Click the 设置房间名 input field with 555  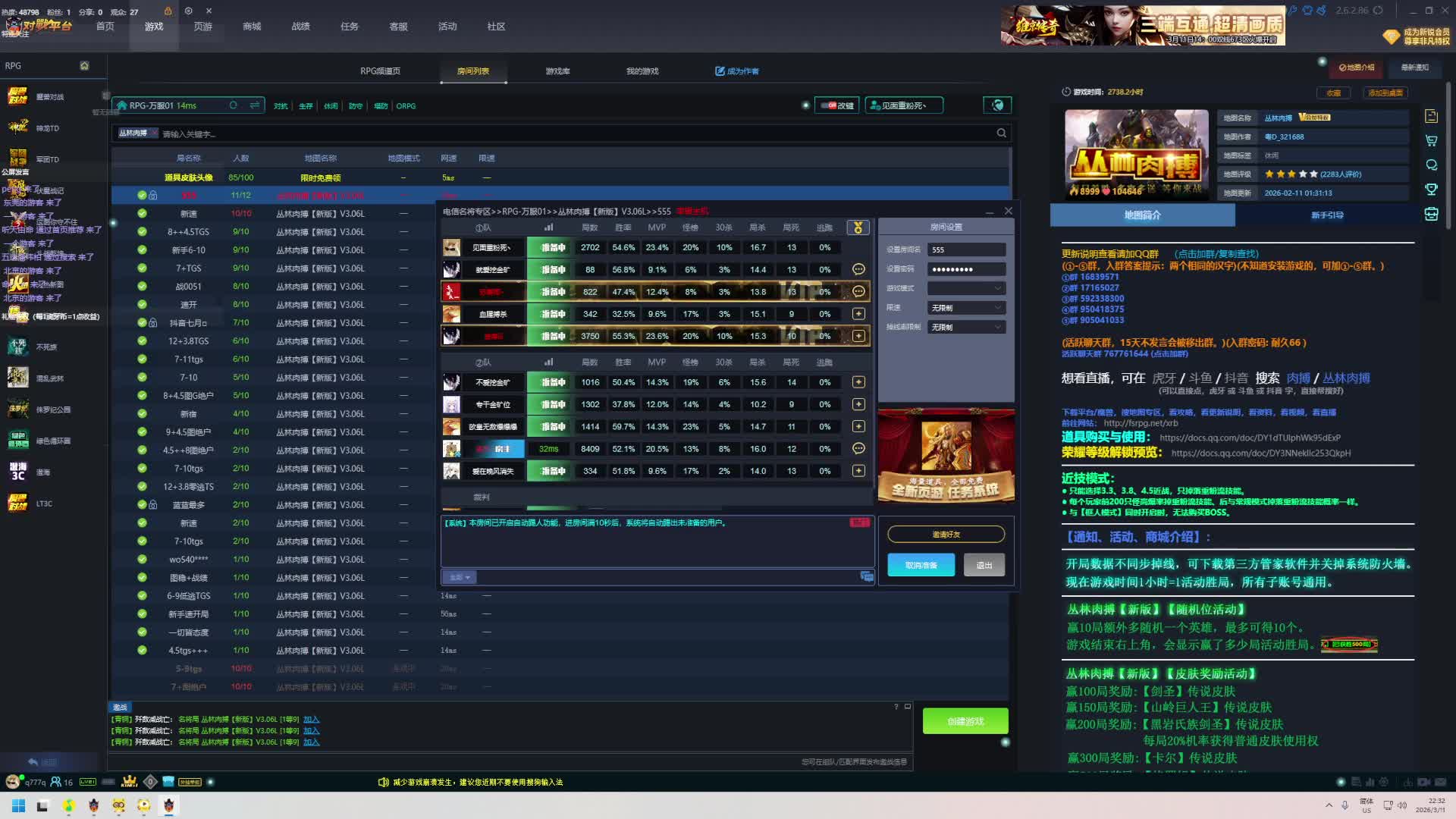pyautogui.click(x=966, y=249)
